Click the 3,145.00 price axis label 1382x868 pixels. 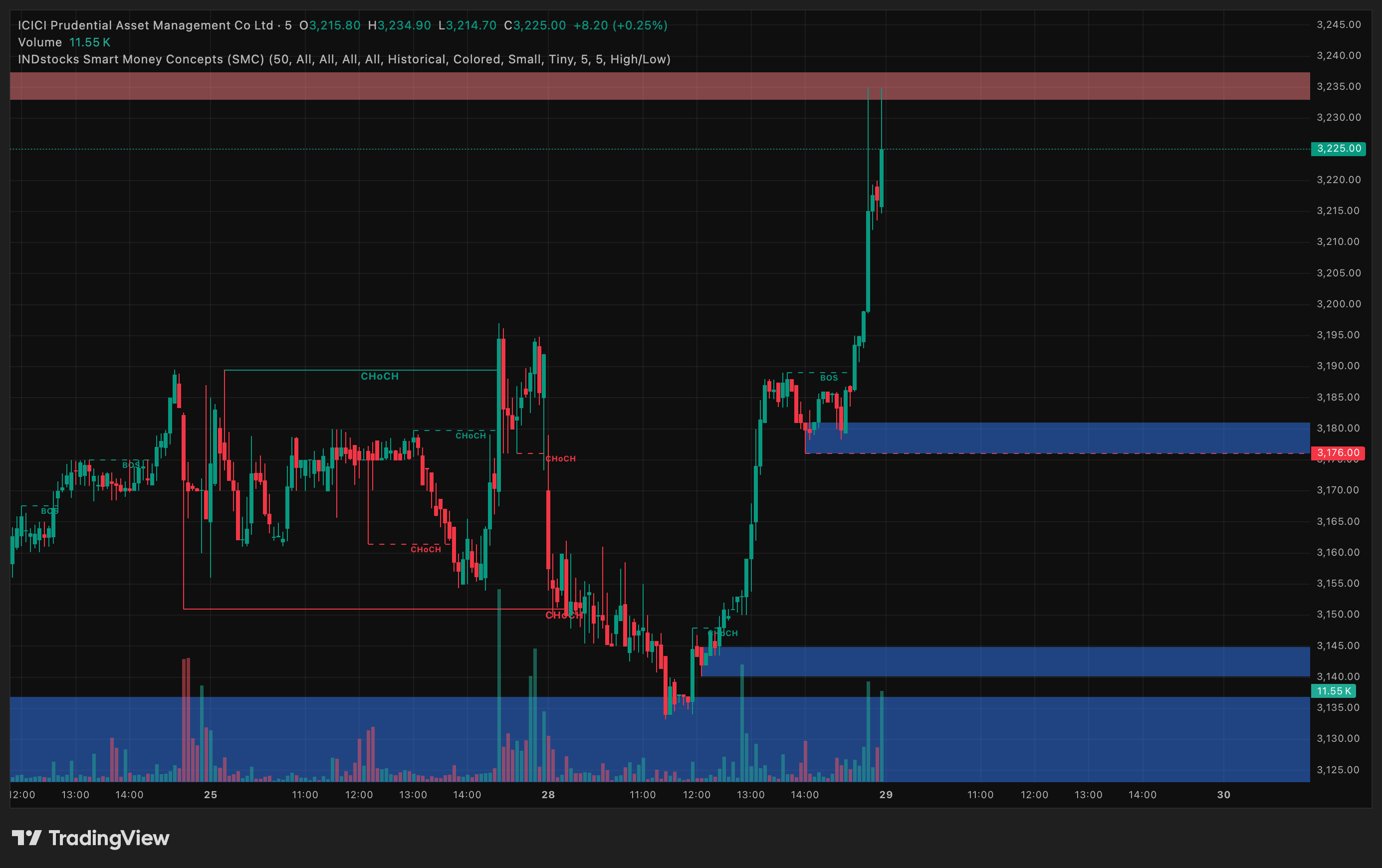click(1339, 646)
